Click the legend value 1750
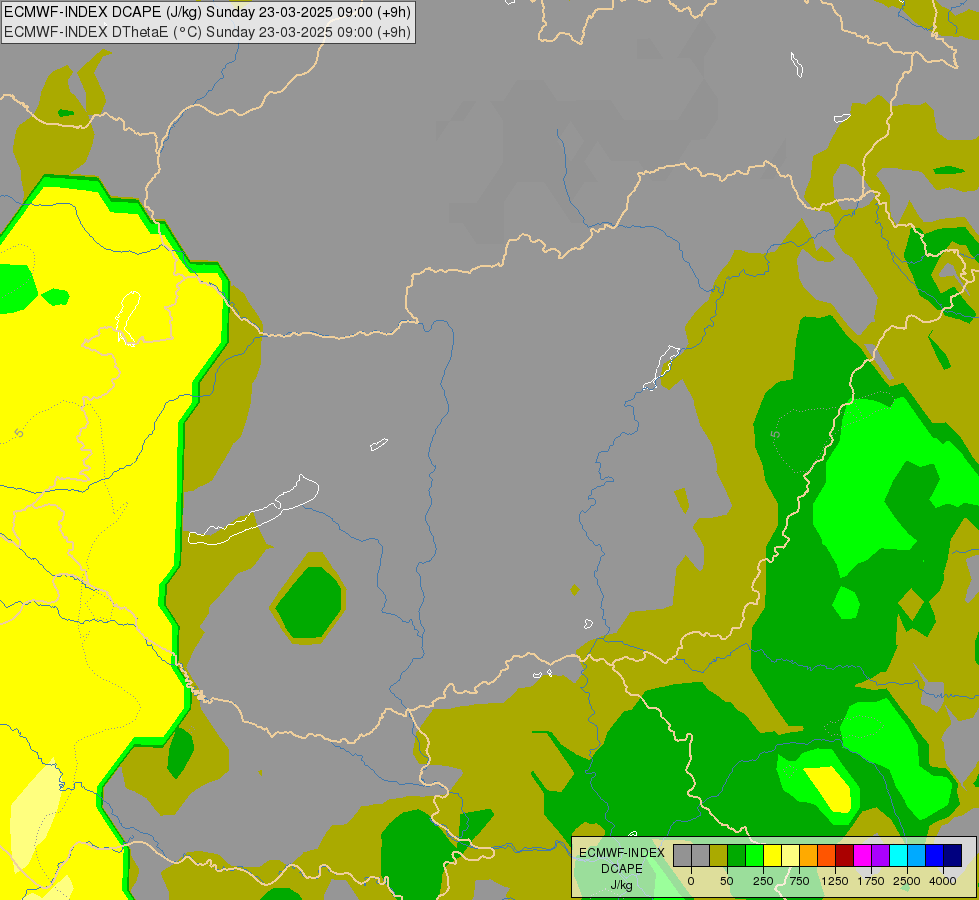This screenshot has height=900, width=979. tap(871, 881)
